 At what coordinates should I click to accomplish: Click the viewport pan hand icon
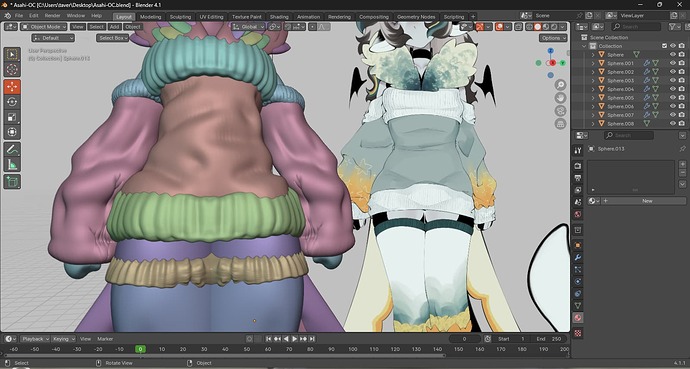[x=560, y=98]
